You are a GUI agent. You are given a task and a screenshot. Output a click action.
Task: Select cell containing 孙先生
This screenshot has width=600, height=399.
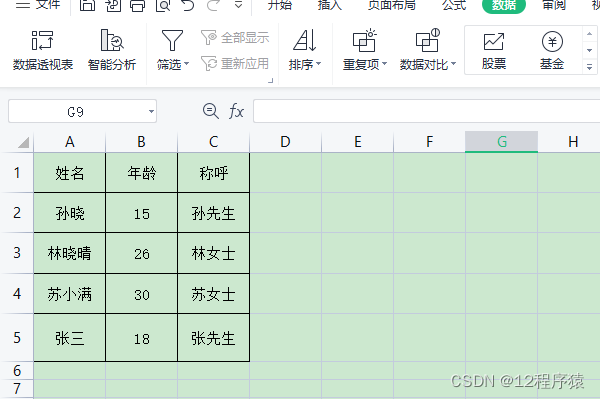[x=214, y=213]
